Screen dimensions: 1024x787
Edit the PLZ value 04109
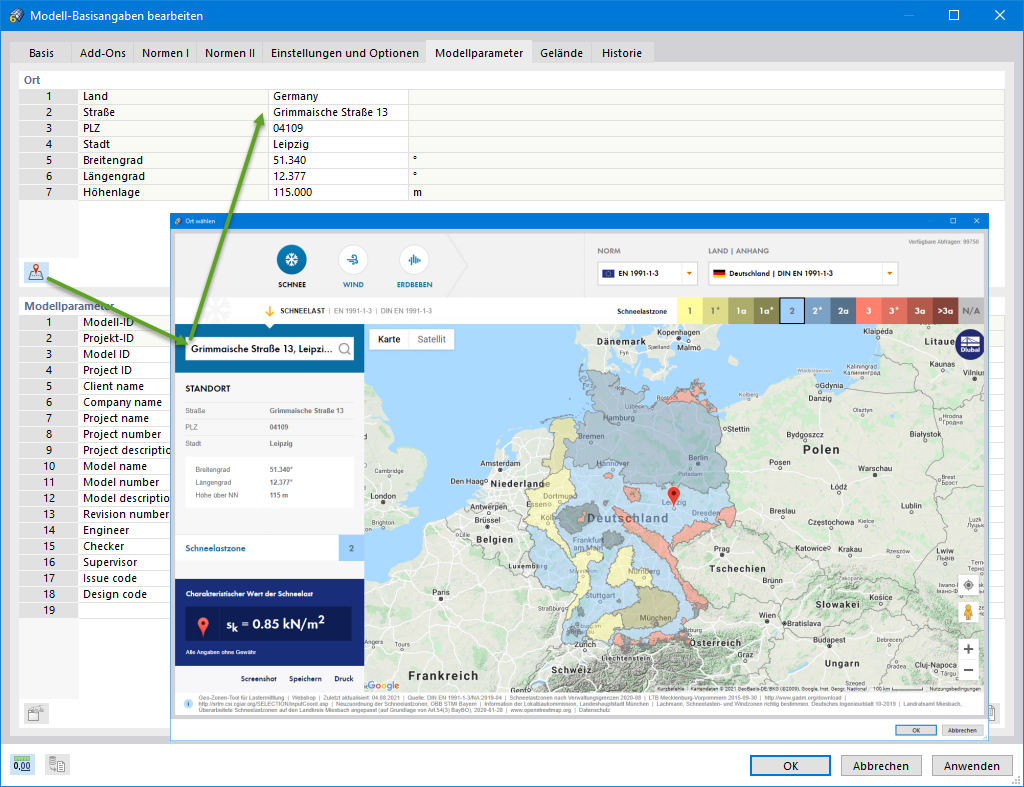click(338, 128)
